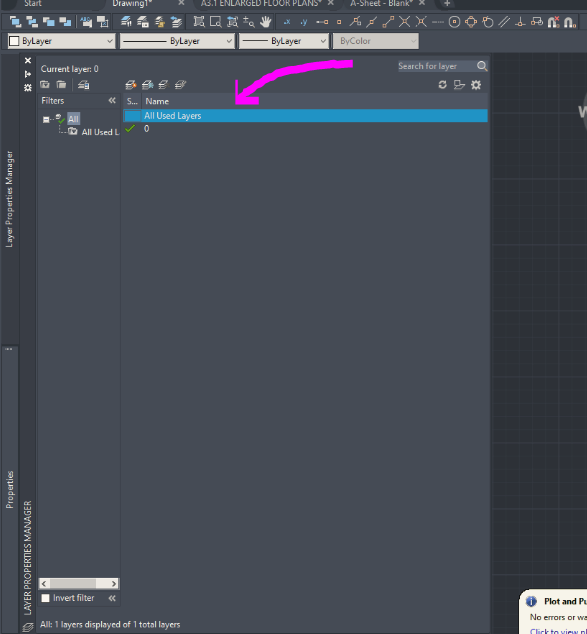Close the Drawing1 tab
The image size is (587, 634).
[x=182, y=3]
